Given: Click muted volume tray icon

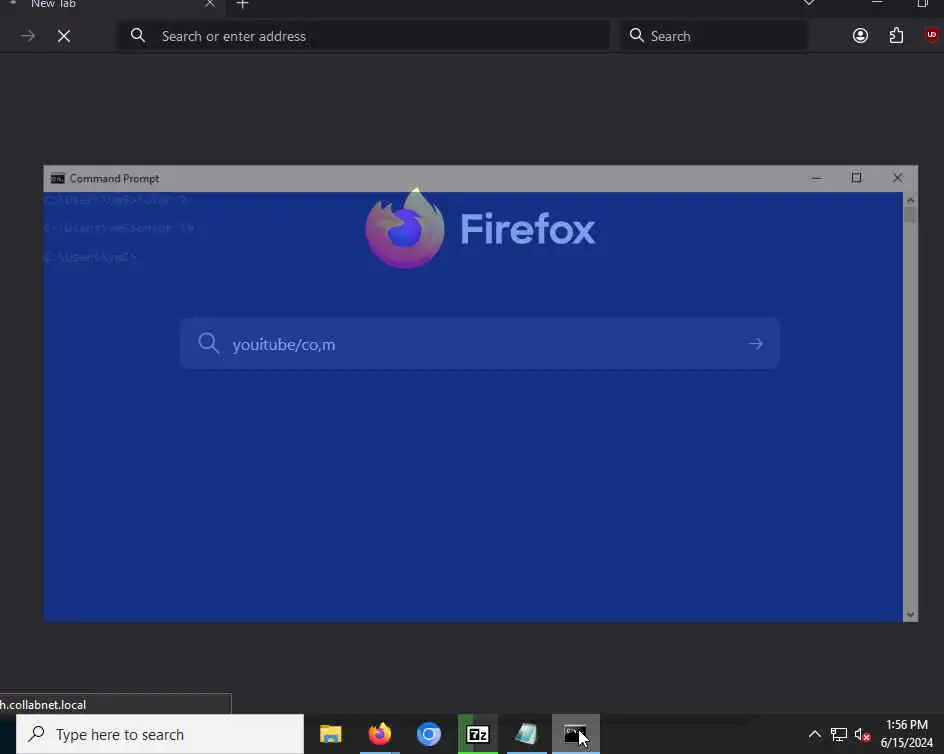Looking at the screenshot, I should (x=862, y=735).
